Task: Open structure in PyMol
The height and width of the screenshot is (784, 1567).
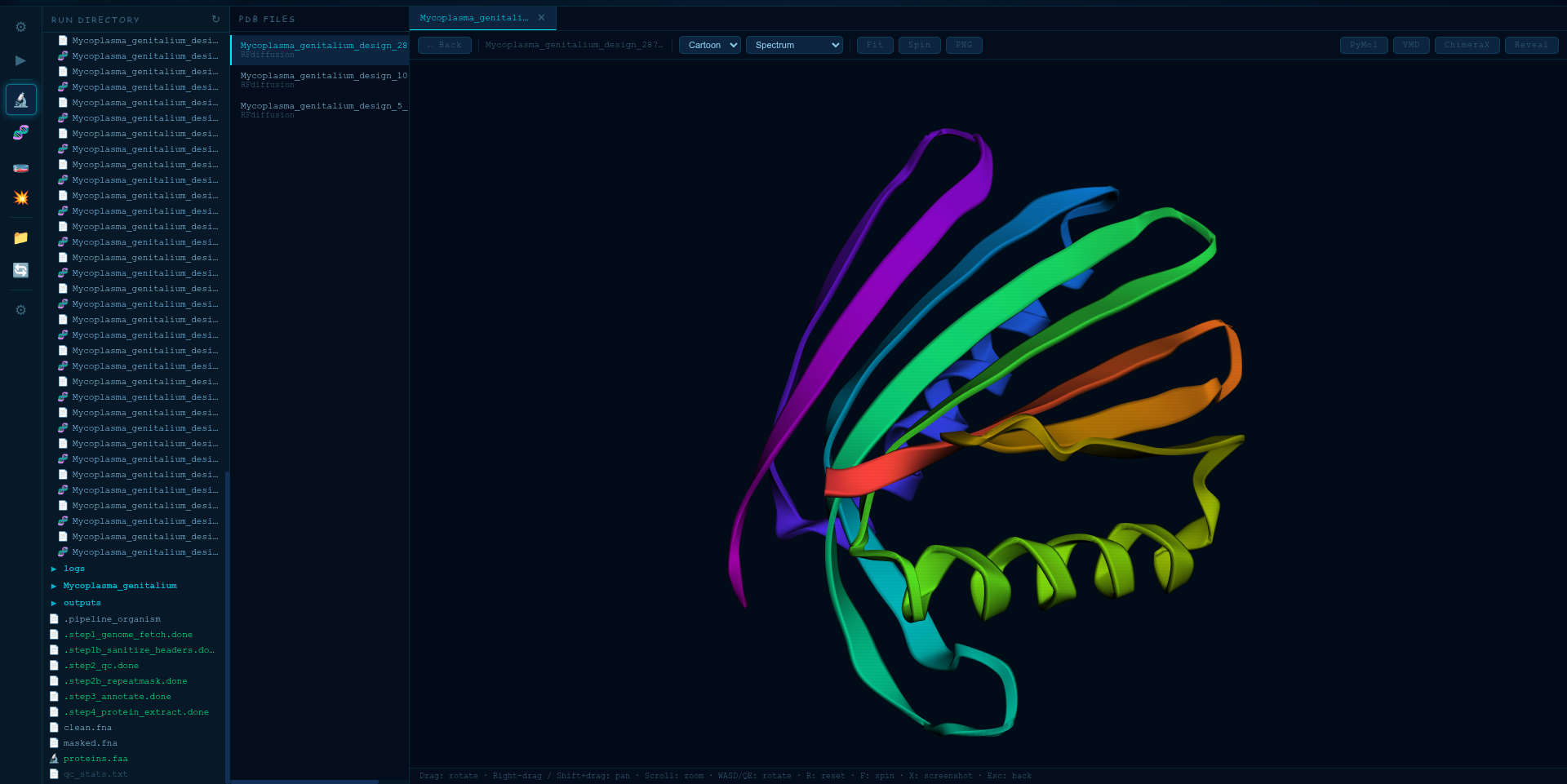Action: 1364,45
